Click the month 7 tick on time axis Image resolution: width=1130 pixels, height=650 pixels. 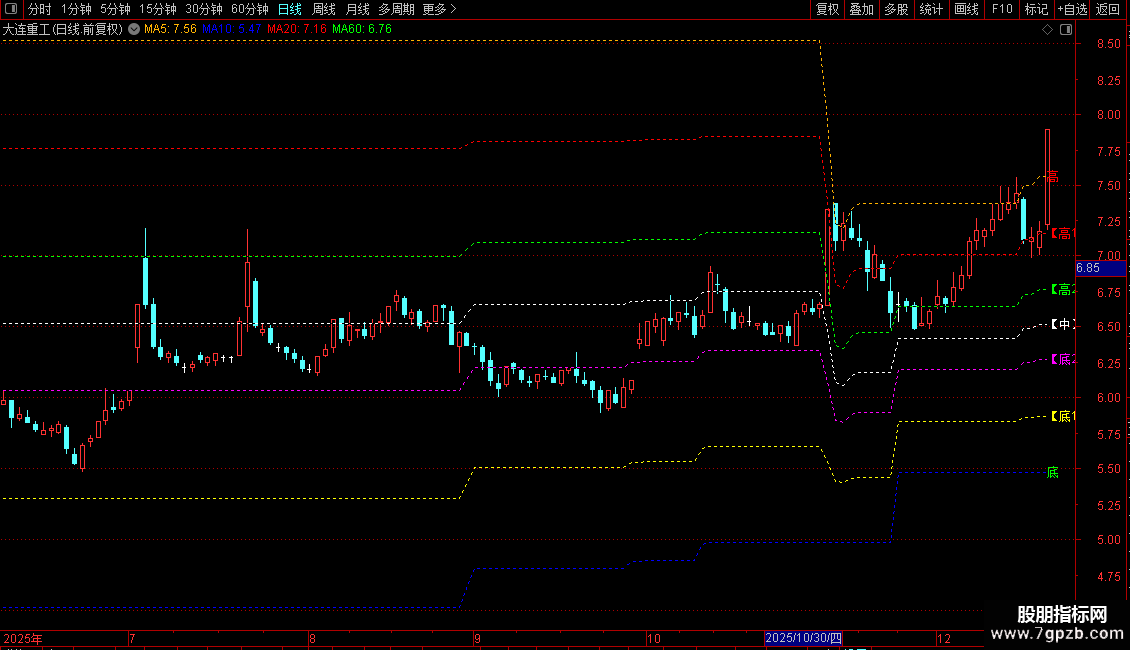132,638
